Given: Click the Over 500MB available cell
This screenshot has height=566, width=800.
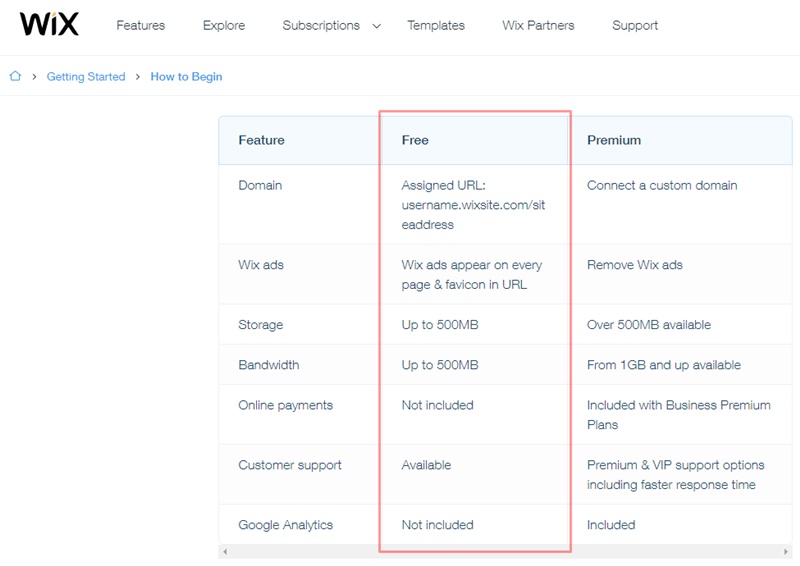Looking at the screenshot, I should [x=648, y=325].
